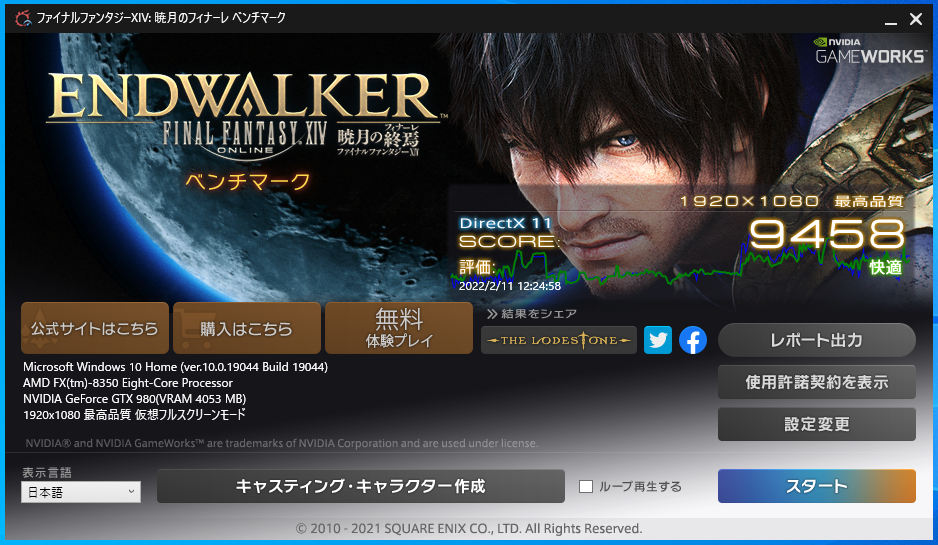
Task: Open 無料体験プレイ free trial button
Action: click(398, 328)
